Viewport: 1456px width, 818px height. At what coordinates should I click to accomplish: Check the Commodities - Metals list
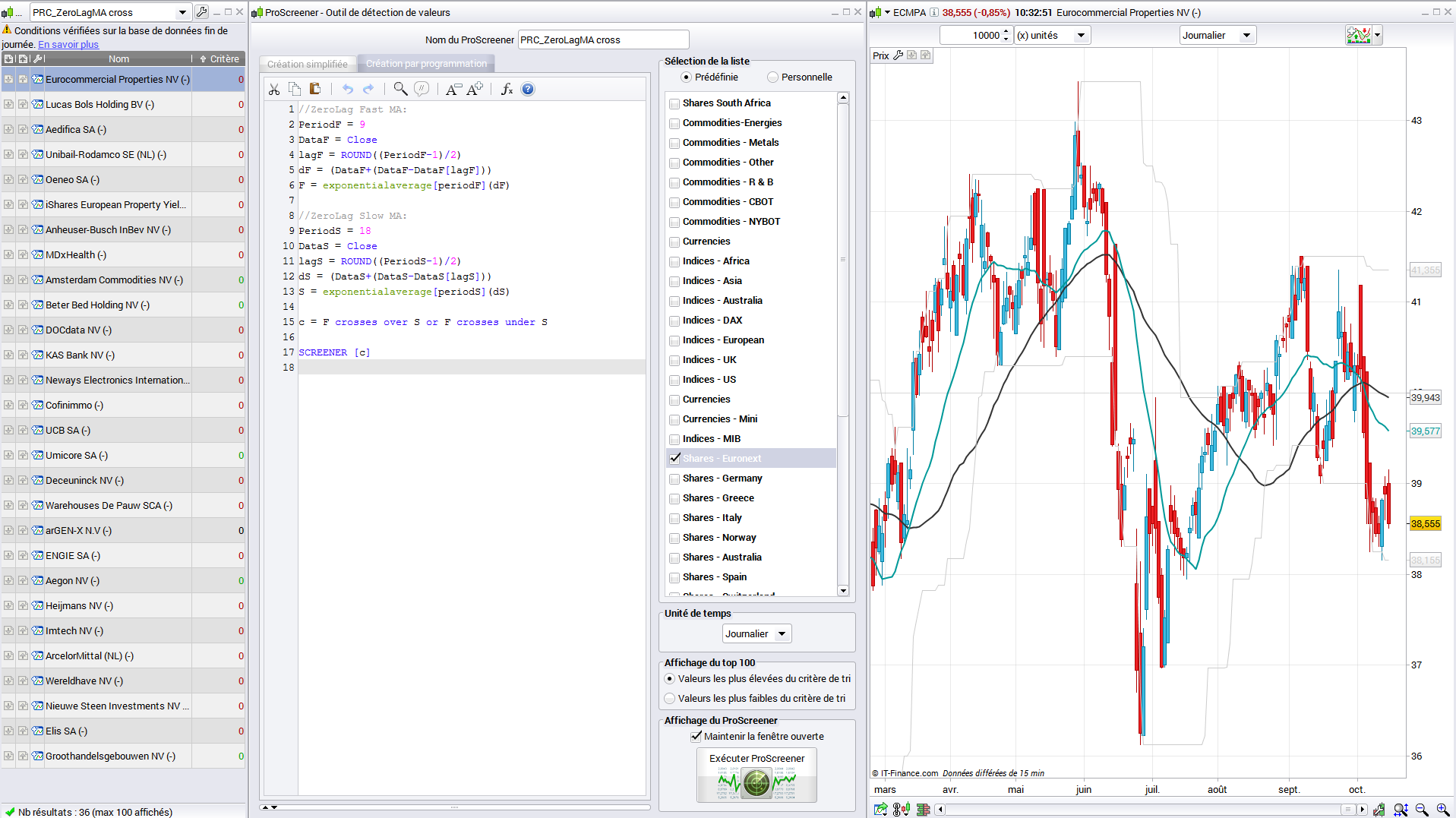(x=674, y=143)
